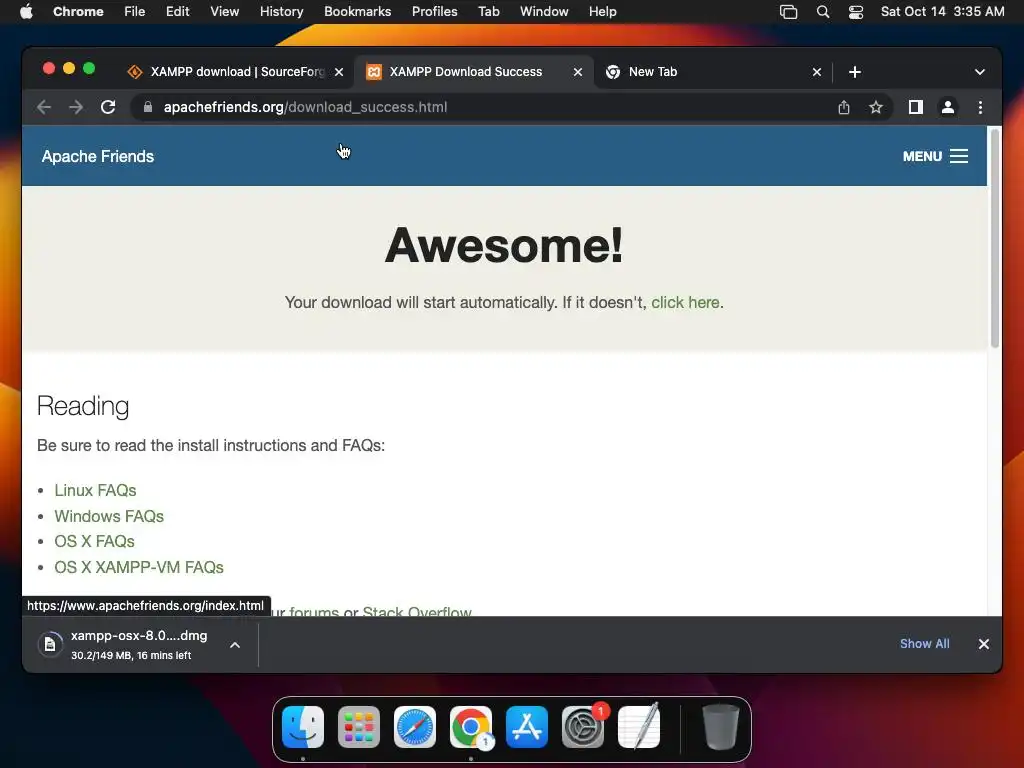The image size is (1024, 768).
Task: Click the page vertical scrollbar
Action: coord(995,238)
